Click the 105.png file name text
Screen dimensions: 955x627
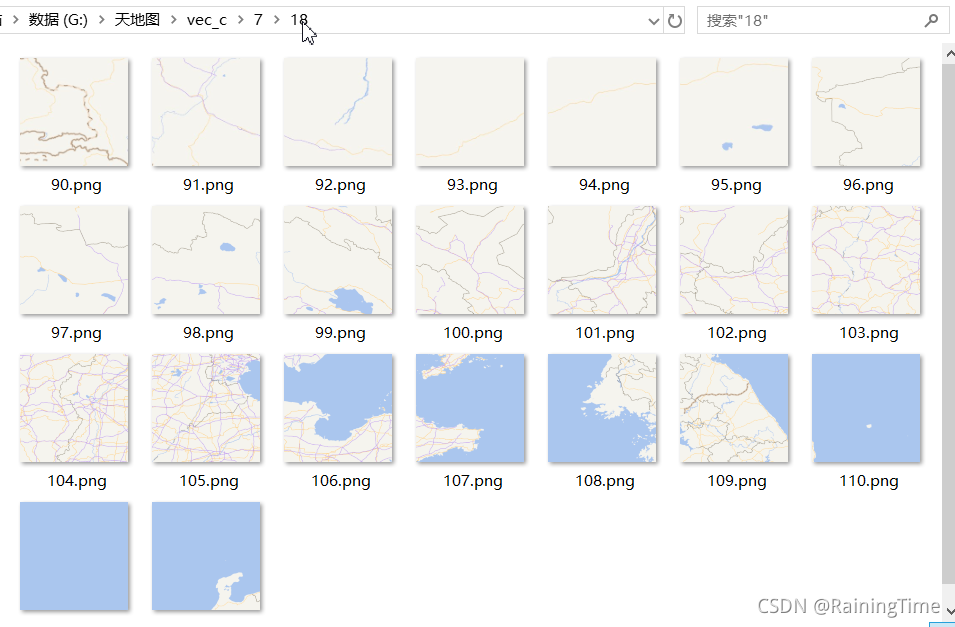[x=209, y=481]
